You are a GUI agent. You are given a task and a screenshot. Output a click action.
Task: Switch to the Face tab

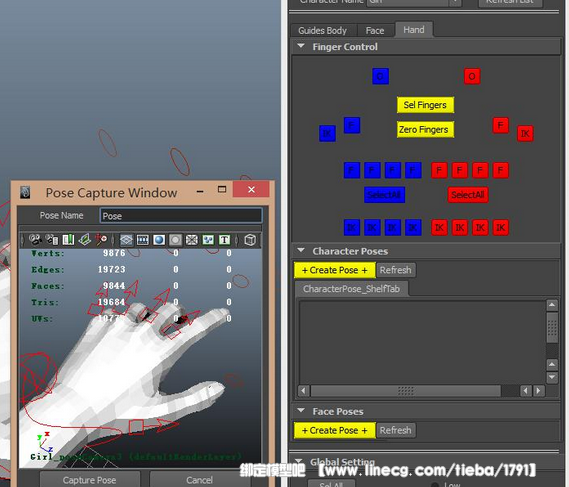coord(375,30)
